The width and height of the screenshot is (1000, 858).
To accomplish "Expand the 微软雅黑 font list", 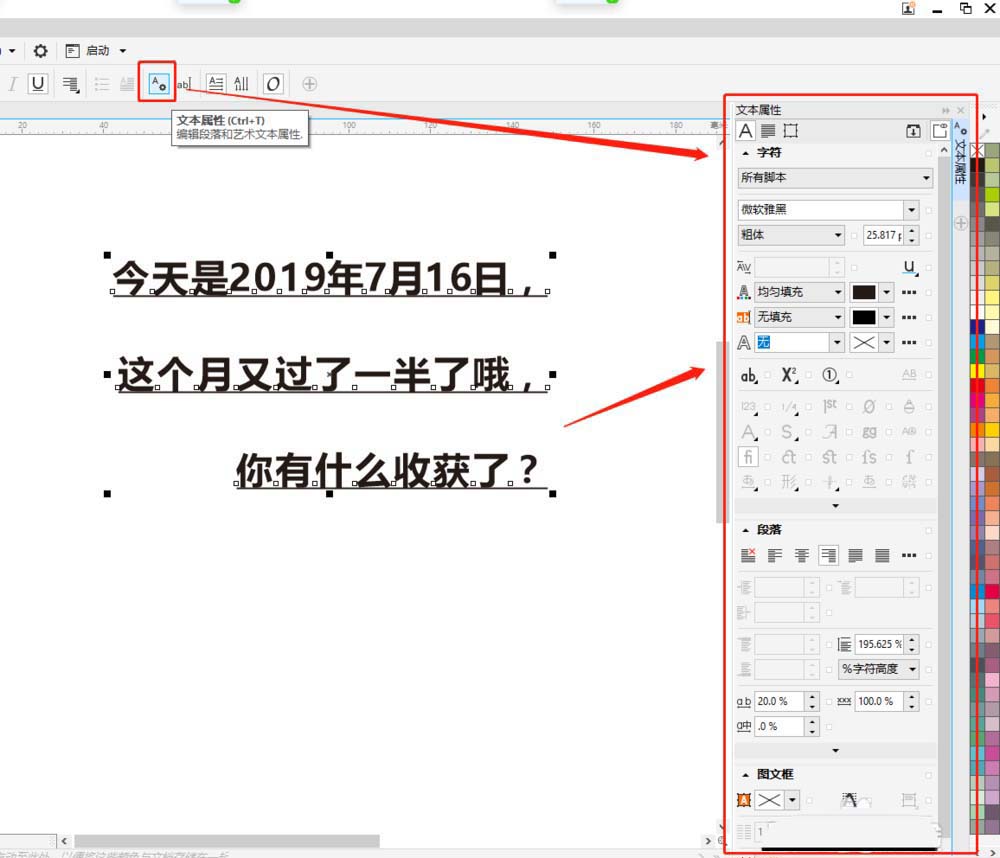I will click(x=910, y=210).
